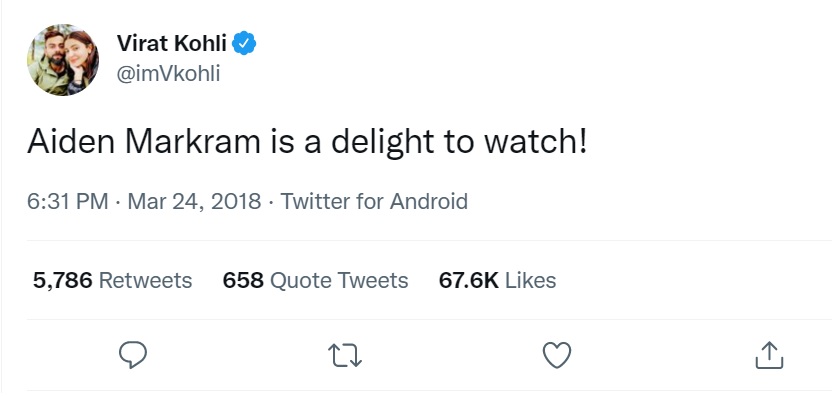832x396 pixels.
Task: Click the blue verified checkmark badge
Action: tap(244, 43)
